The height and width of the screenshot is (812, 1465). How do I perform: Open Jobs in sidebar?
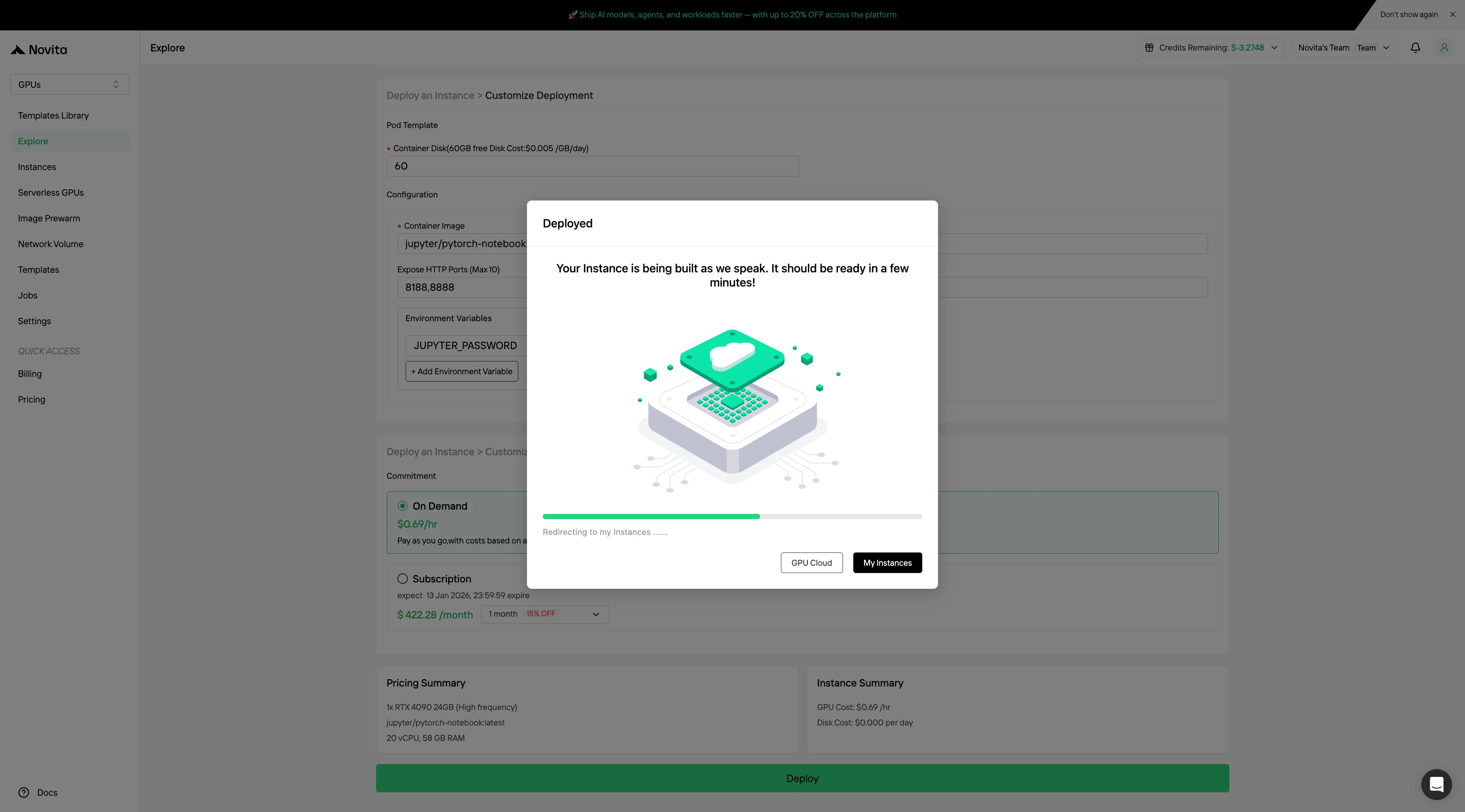(x=27, y=295)
